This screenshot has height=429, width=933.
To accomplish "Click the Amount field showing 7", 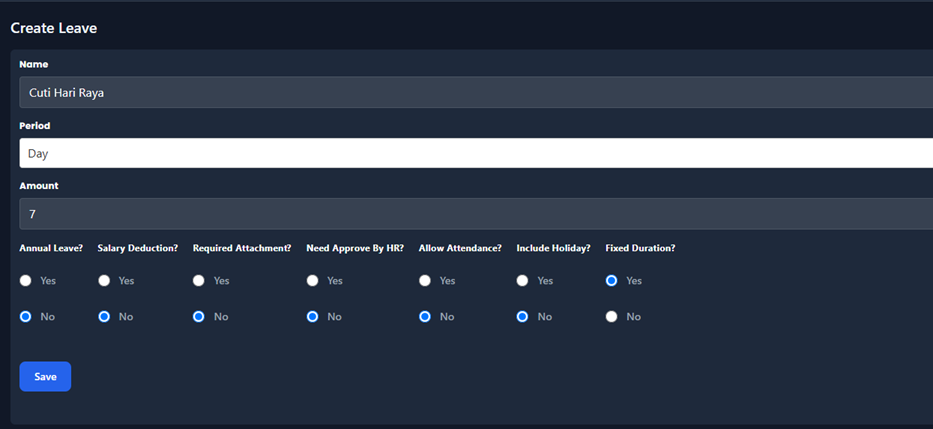I will [476, 214].
